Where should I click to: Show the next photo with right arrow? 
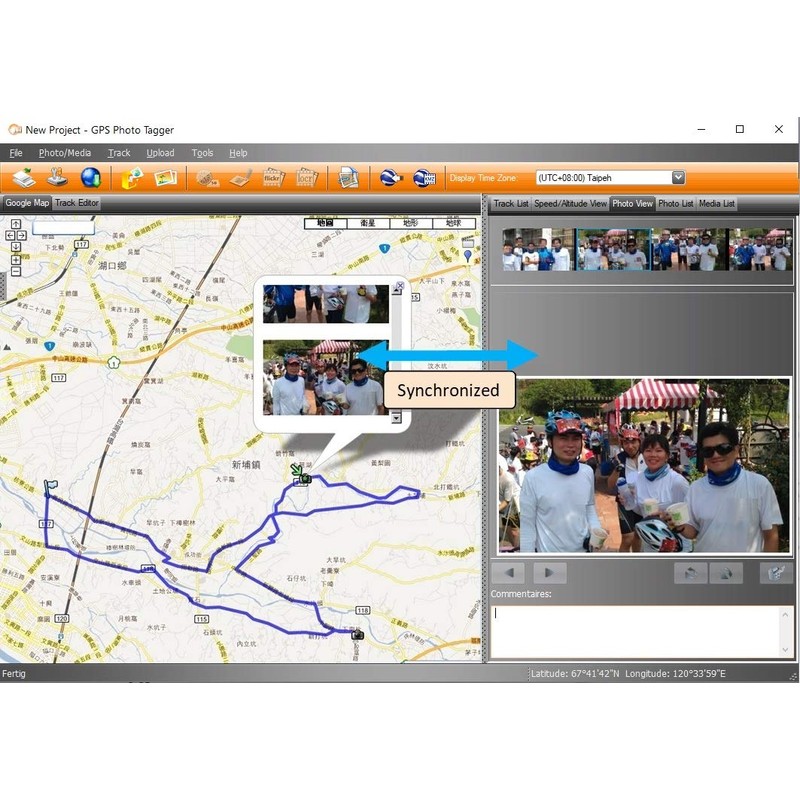549,573
